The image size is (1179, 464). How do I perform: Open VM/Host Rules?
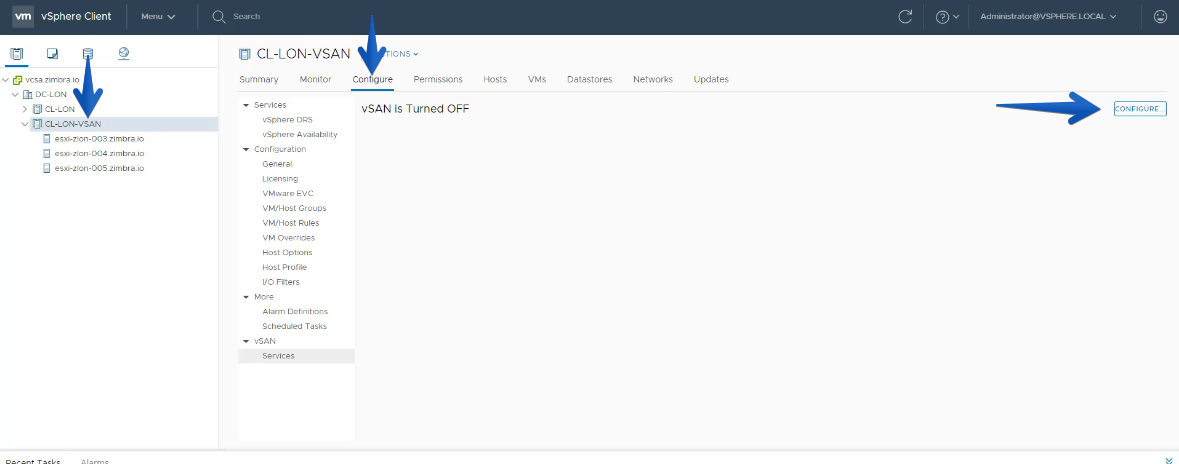click(290, 223)
